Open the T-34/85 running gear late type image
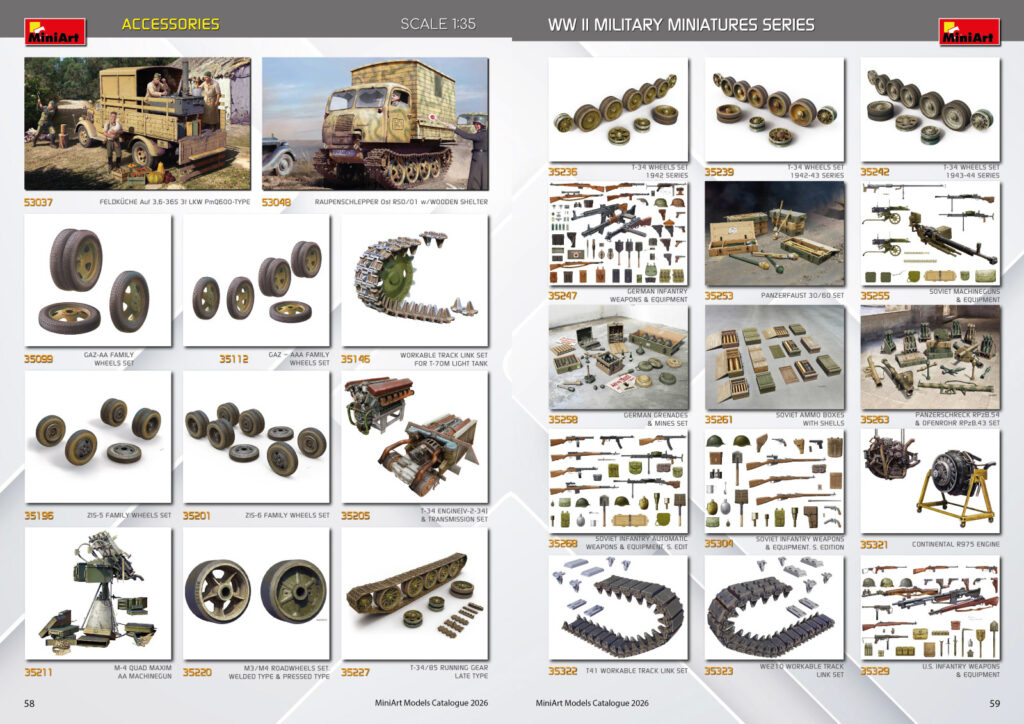The height and width of the screenshot is (724, 1024). coord(414,594)
